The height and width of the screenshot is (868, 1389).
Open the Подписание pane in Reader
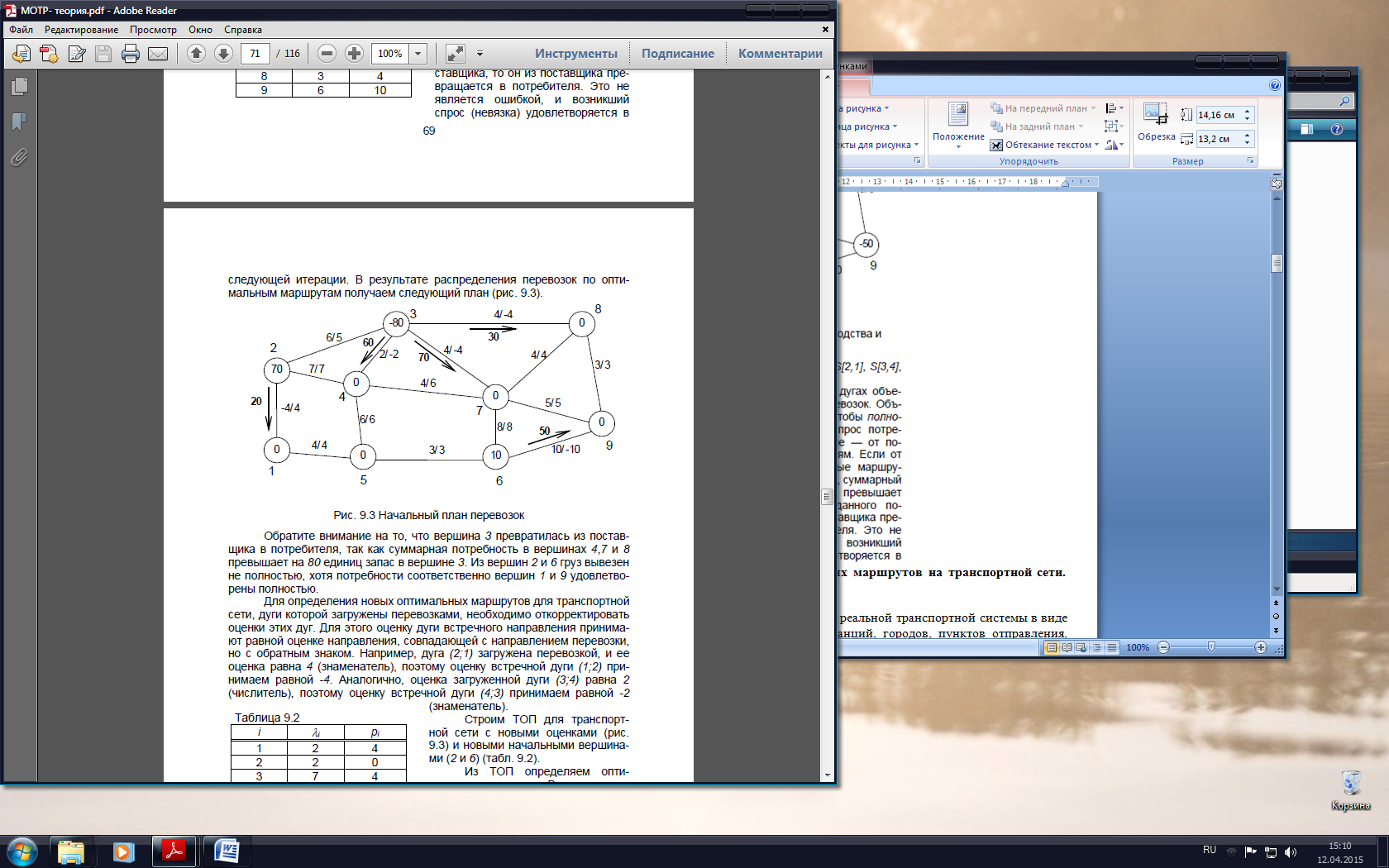point(678,54)
